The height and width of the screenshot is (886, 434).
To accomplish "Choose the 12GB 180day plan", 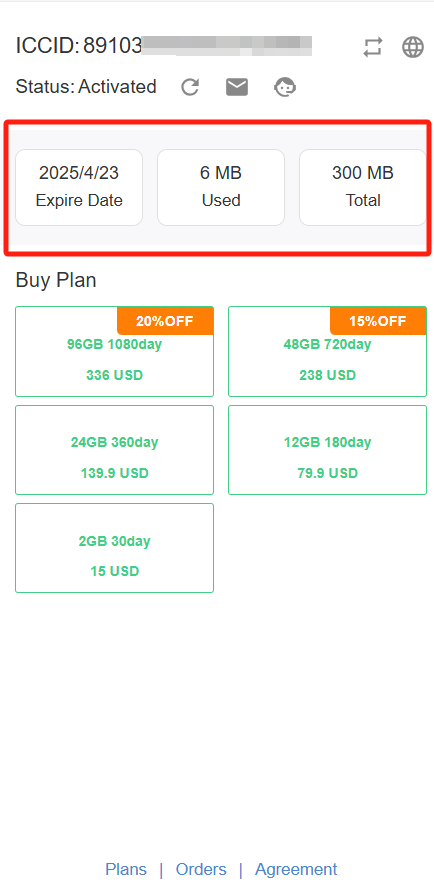I will (327, 450).
